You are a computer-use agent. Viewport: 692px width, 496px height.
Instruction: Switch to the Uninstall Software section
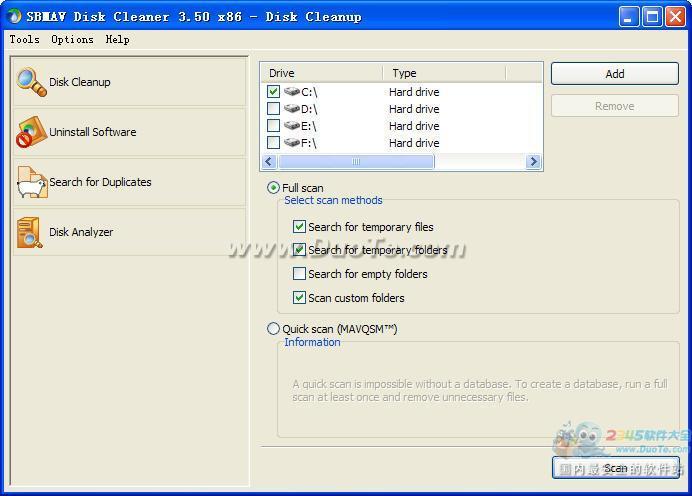click(129, 132)
